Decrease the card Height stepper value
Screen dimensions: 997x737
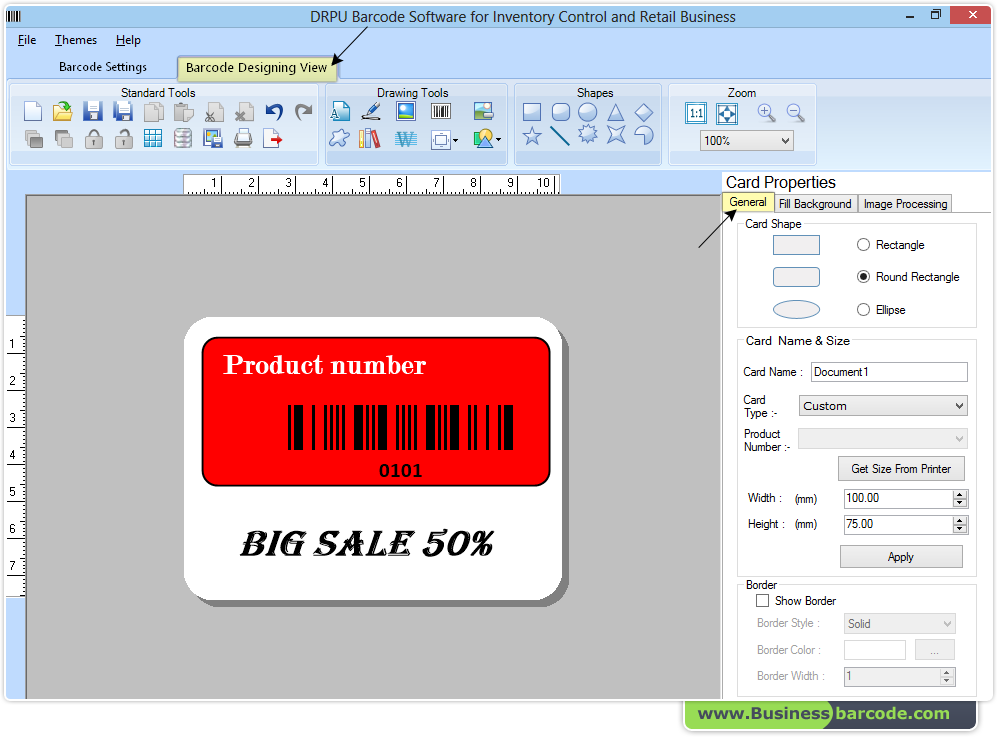pos(960,529)
